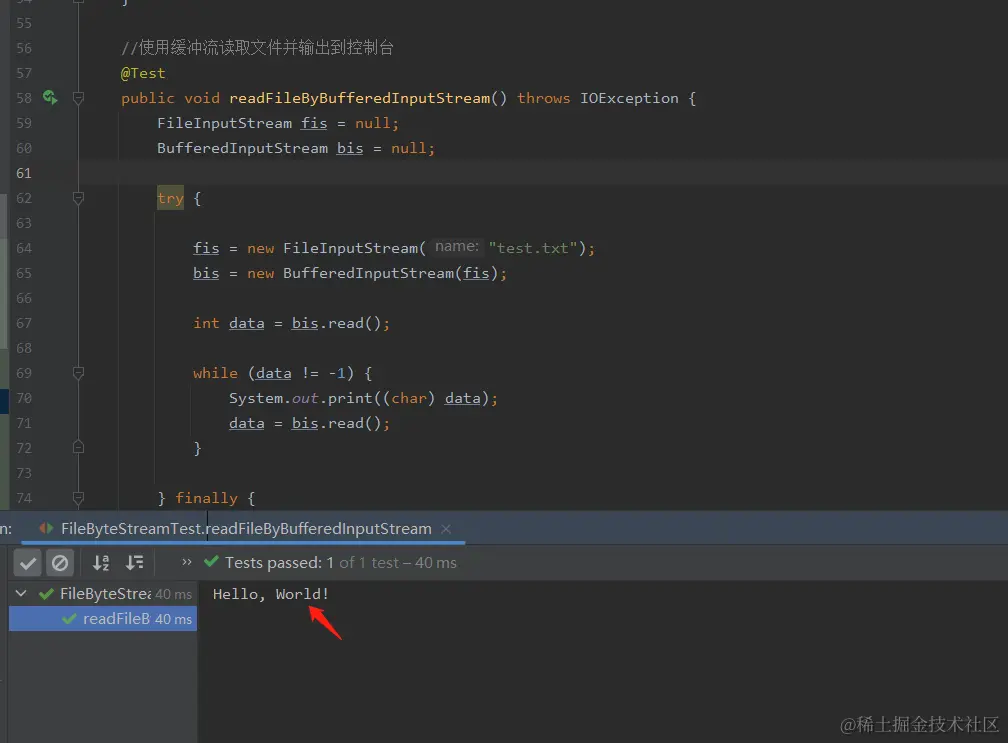Click the green passed checkmark beside Tests passed
The image size is (1008, 743).
[x=211, y=562]
